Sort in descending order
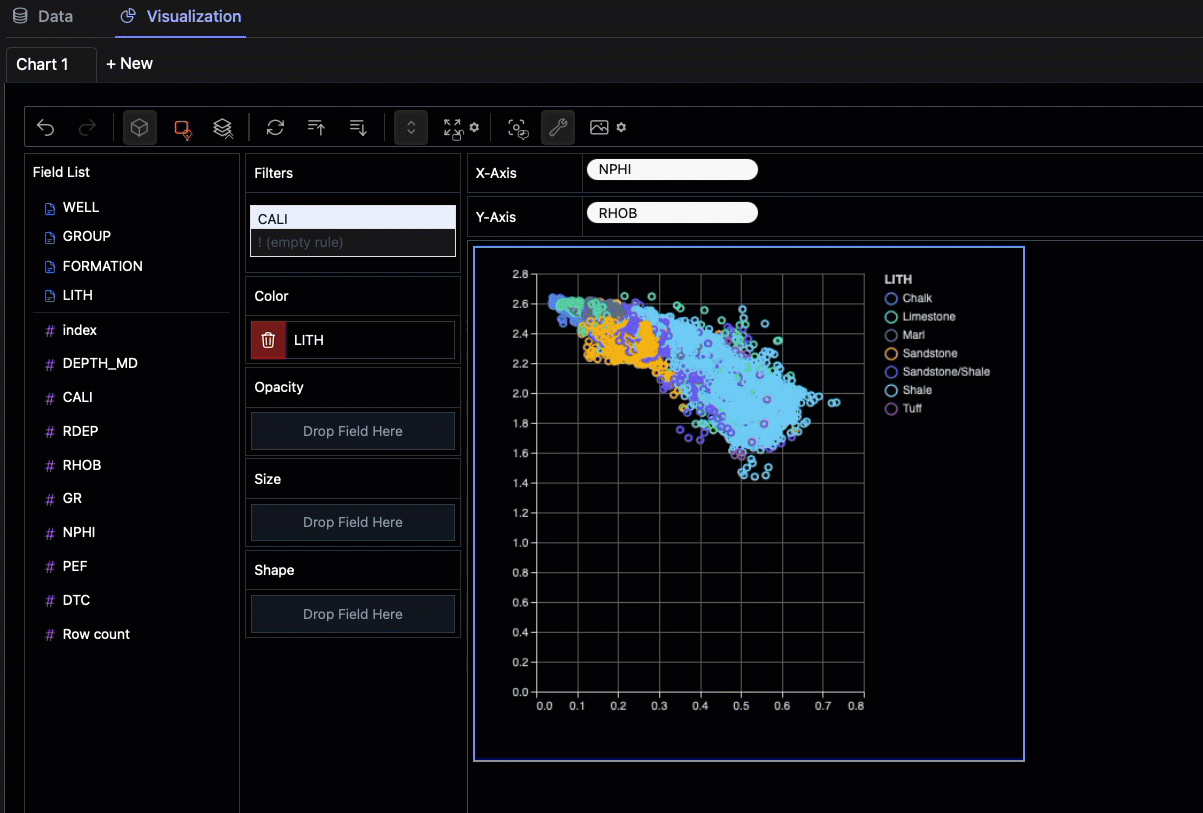This screenshot has width=1203, height=813. point(359,127)
